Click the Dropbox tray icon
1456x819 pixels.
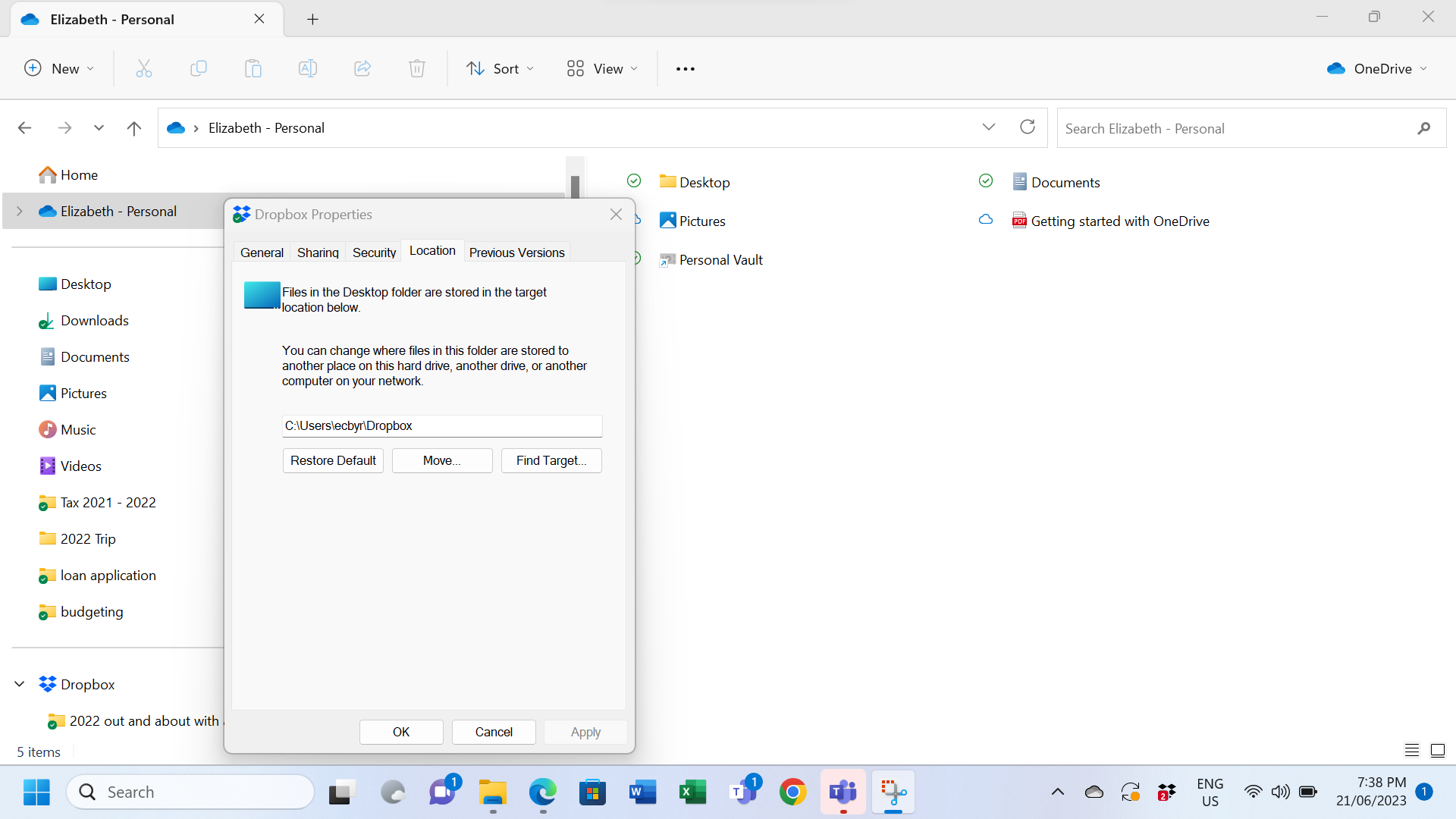point(1166,792)
